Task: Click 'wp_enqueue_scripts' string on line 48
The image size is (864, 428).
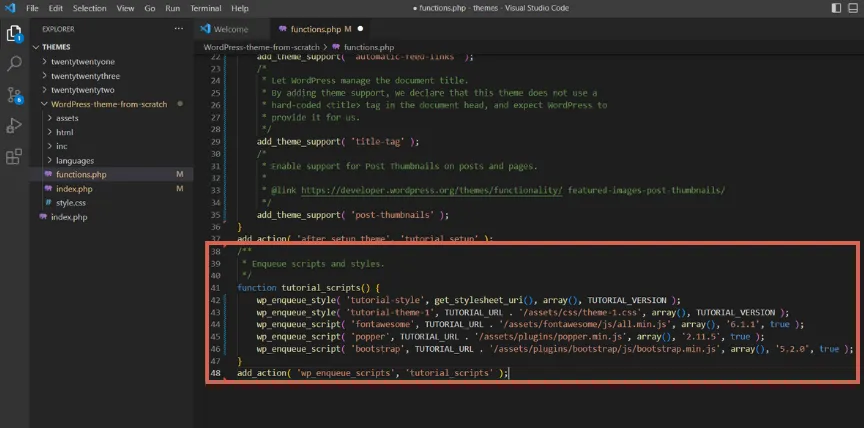Action: pos(346,373)
